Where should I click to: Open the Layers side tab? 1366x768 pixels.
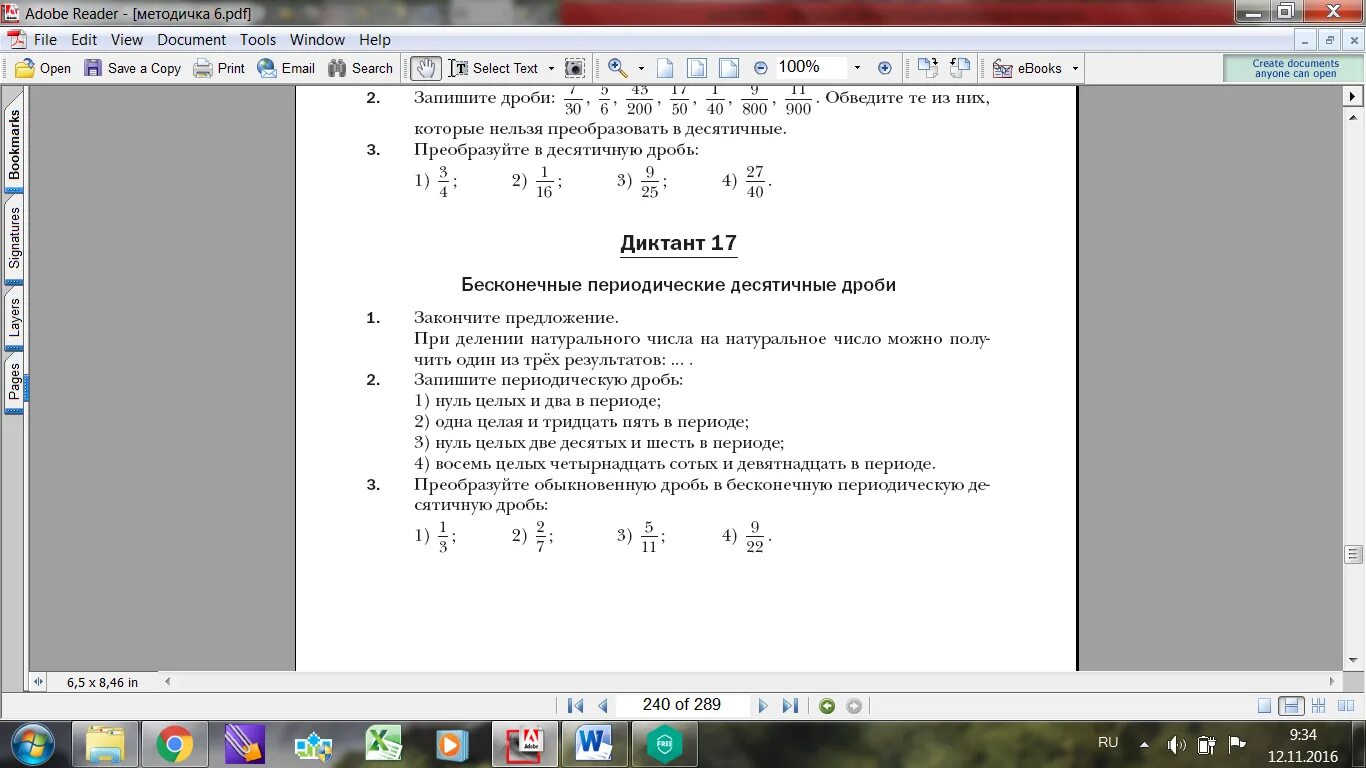(14, 317)
